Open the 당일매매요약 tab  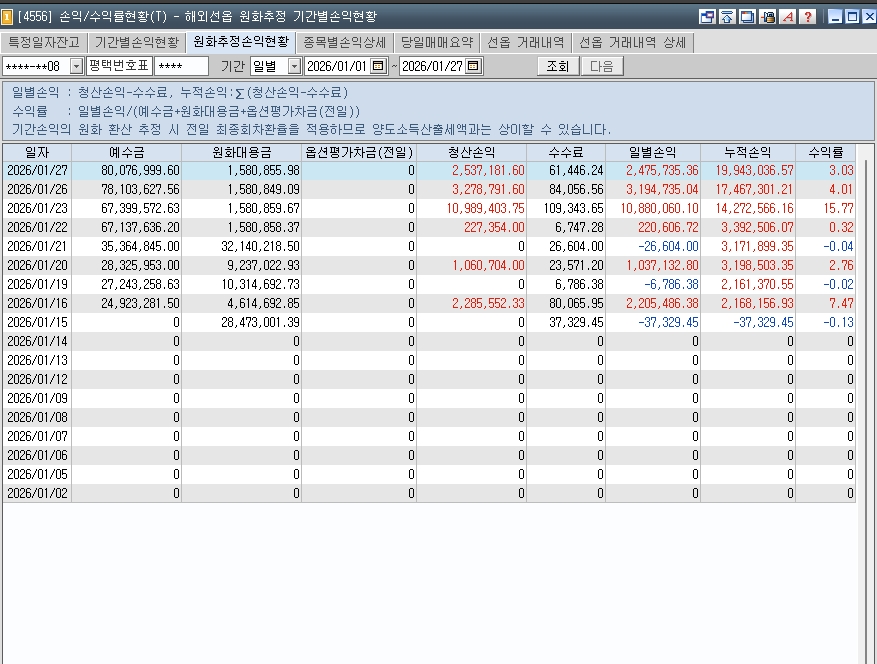point(437,43)
